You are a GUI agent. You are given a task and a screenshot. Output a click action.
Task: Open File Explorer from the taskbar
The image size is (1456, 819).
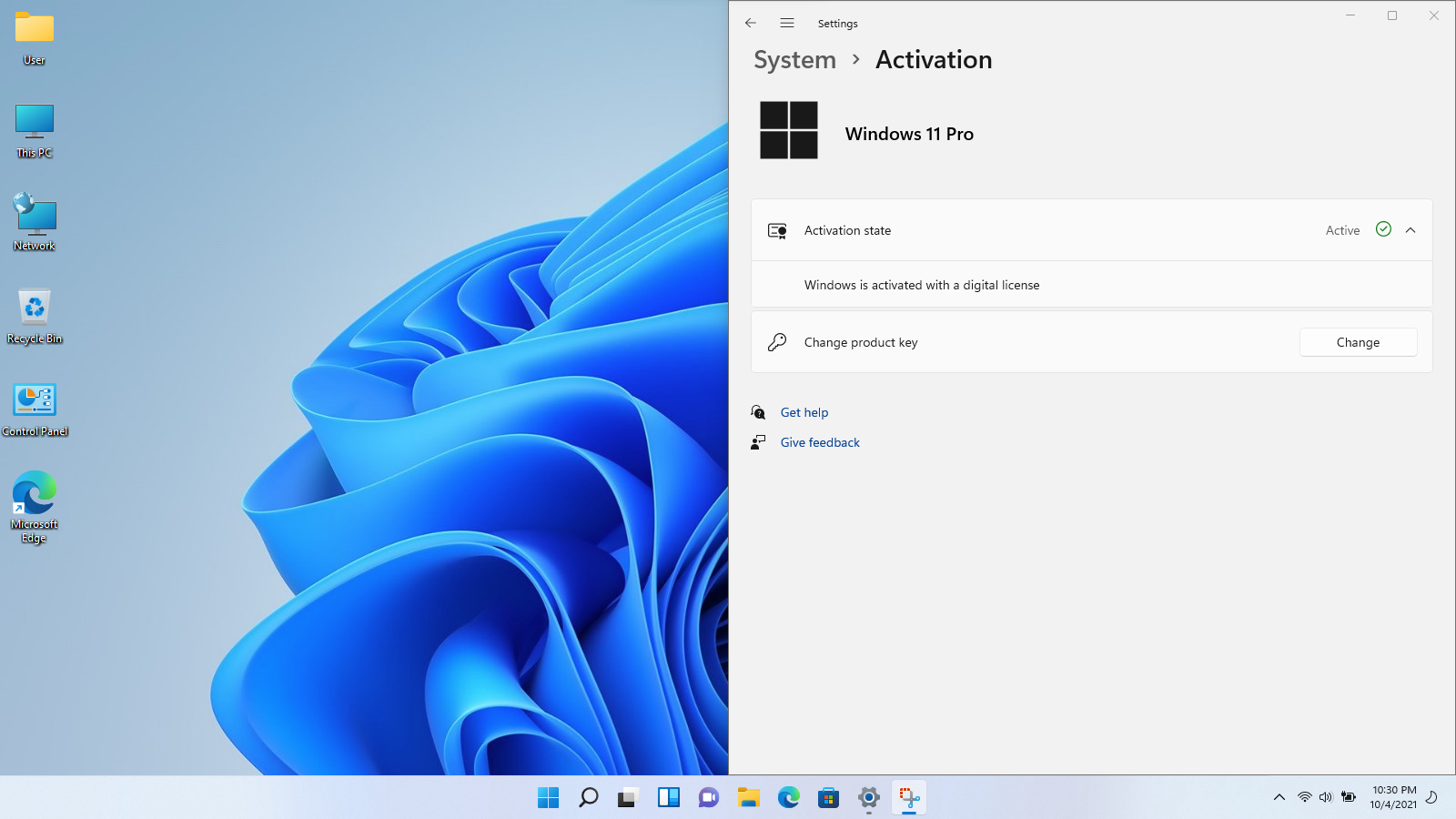point(748,797)
